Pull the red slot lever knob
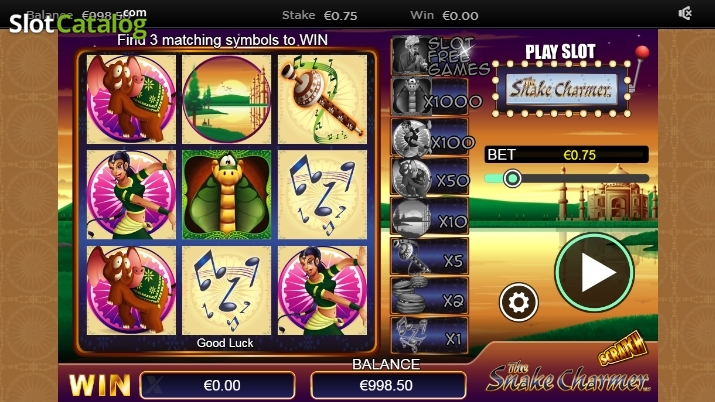Image resolution: width=715 pixels, height=402 pixels. pyautogui.click(x=642, y=52)
